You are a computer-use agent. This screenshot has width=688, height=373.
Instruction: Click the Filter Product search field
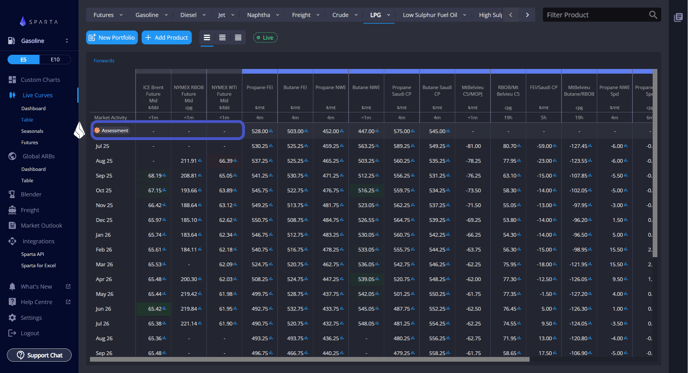click(x=602, y=15)
